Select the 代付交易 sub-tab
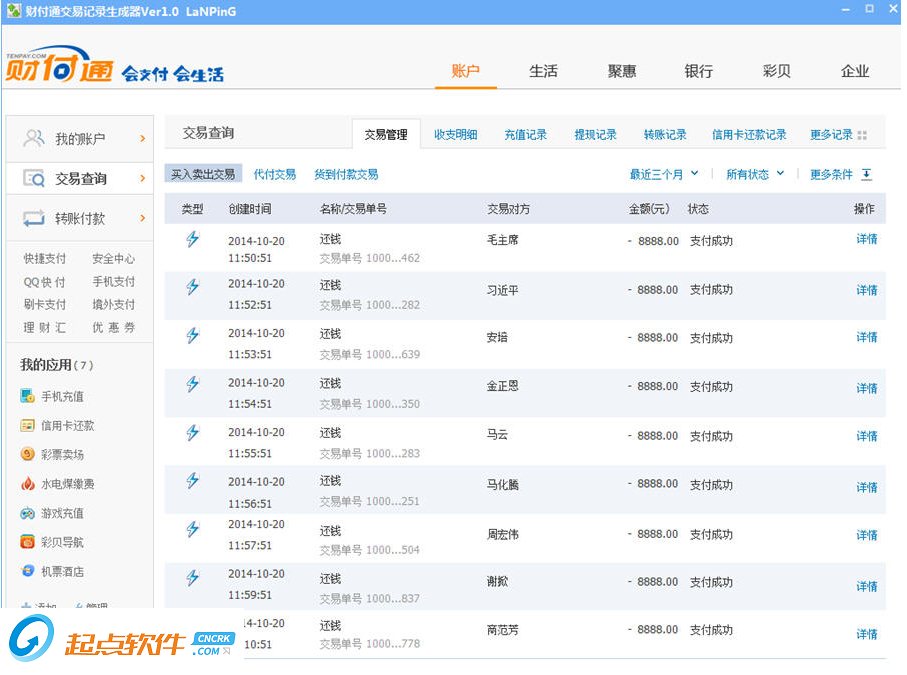This screenshot has height=675, width=907. pos(279,173)
